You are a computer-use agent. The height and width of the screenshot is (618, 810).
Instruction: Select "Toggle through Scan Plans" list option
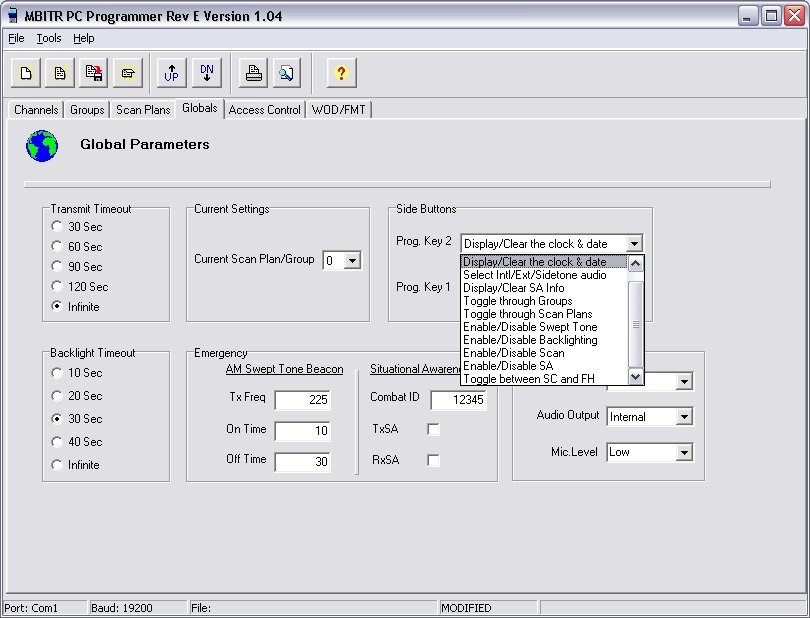coord(527,314)
